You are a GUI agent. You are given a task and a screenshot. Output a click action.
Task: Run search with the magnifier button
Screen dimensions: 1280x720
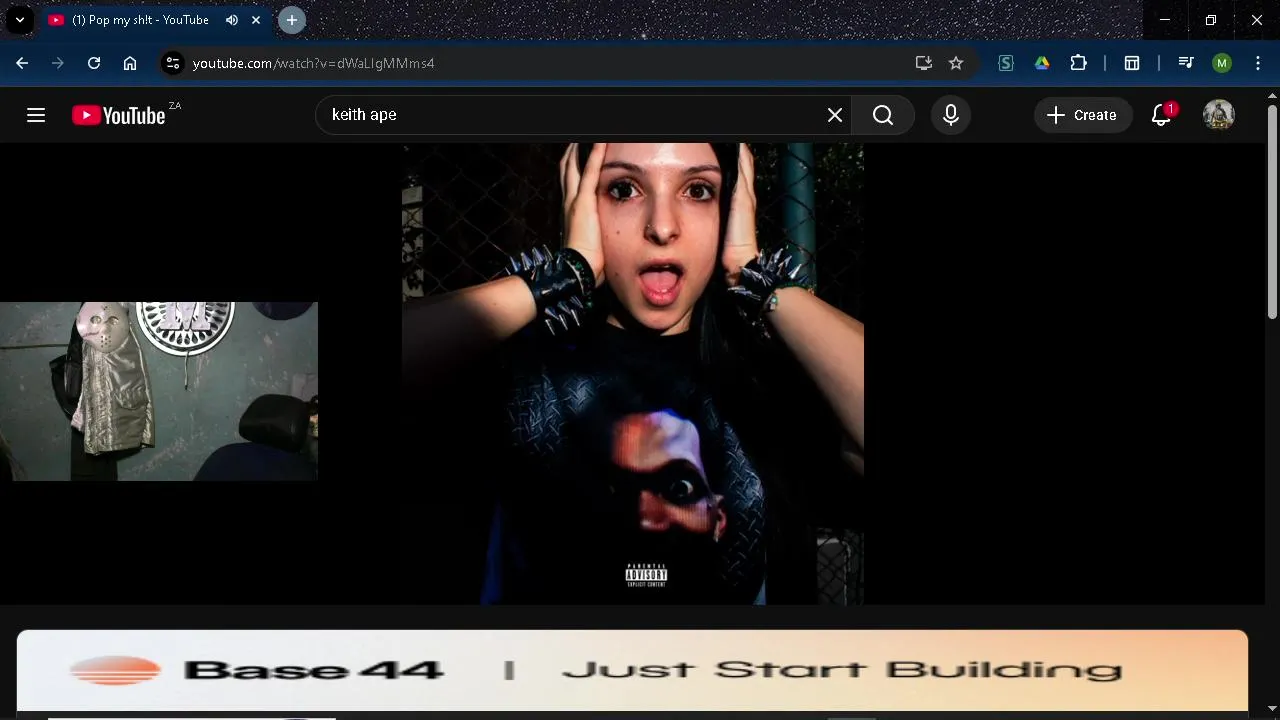pyautogui.click(x=883, y=115)
